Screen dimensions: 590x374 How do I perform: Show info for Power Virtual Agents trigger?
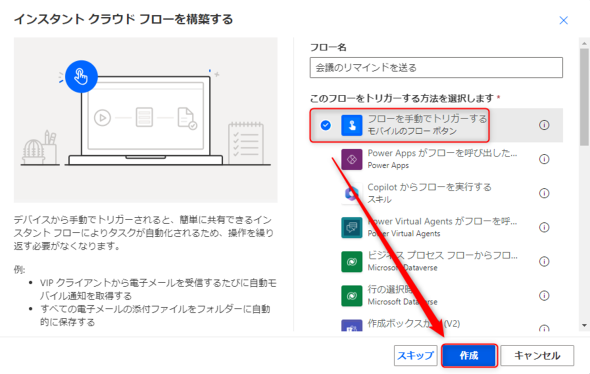(x=544, y=227)
